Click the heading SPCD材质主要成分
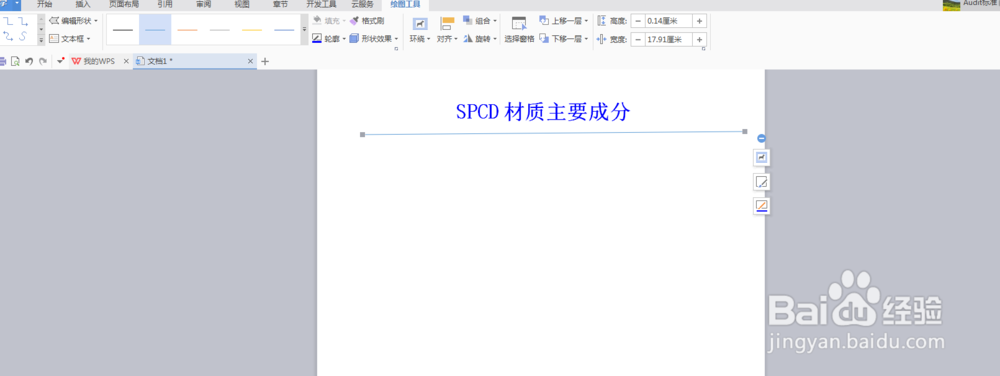1000x376 pixels. pyautogui.click(x=543, y=112)
